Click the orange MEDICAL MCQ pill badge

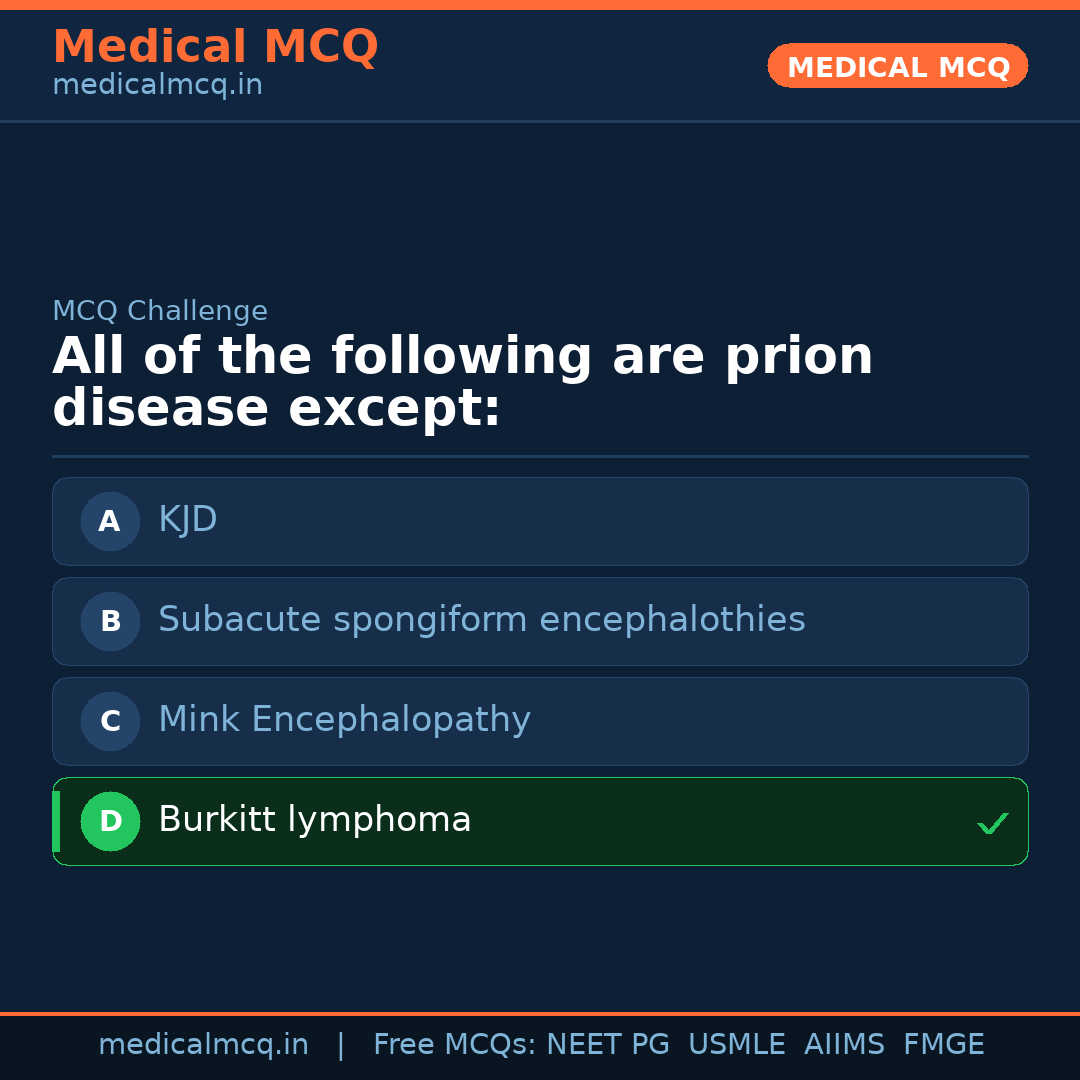click(x=897, y=66)
